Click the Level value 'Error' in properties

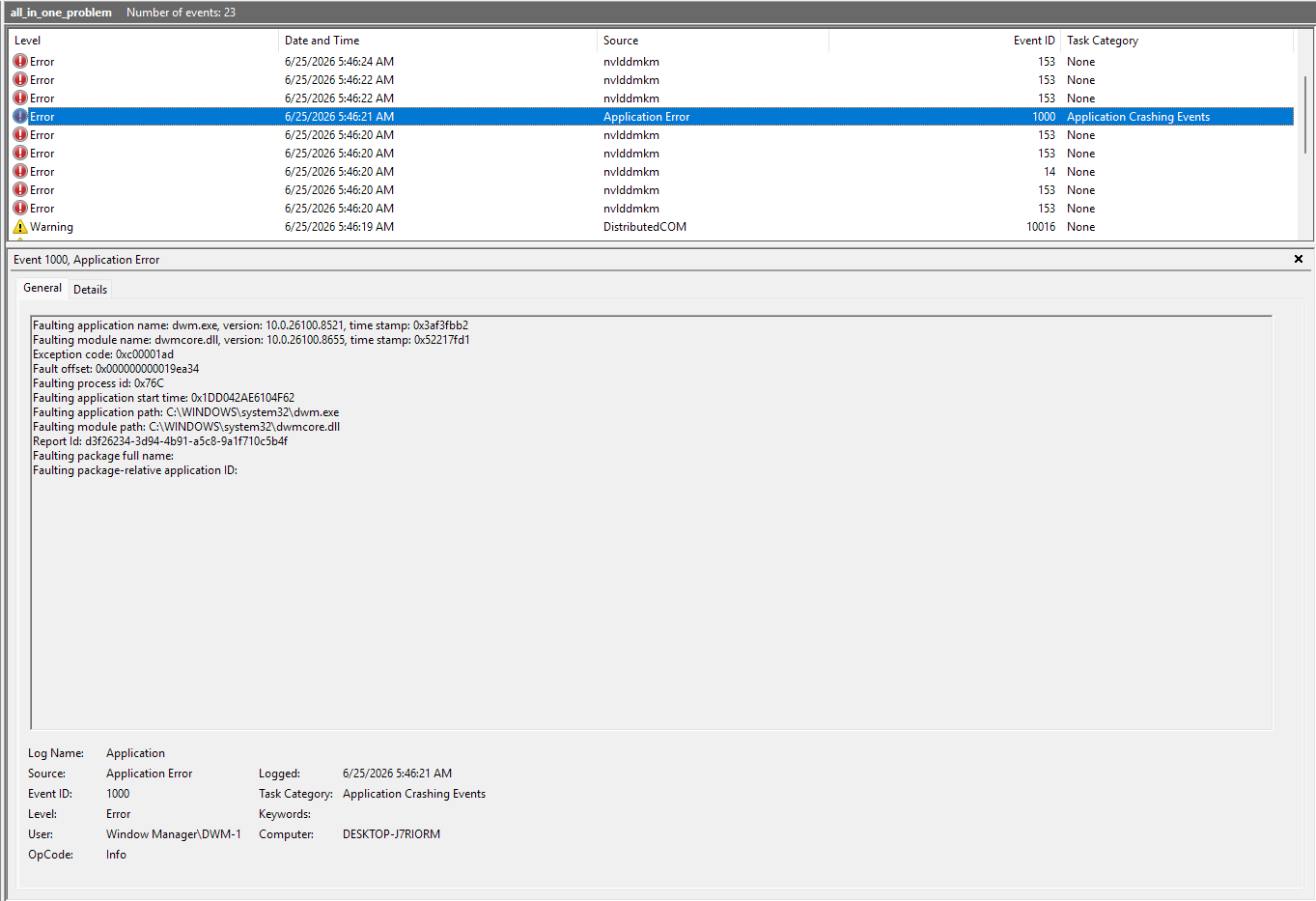(118, 814)
